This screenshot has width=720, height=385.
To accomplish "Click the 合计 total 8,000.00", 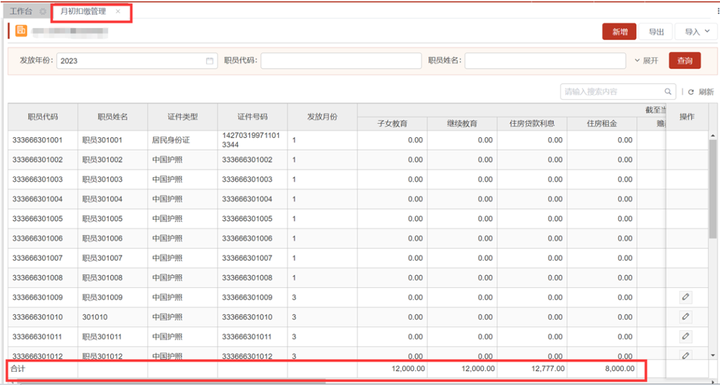I will (620, 368).
